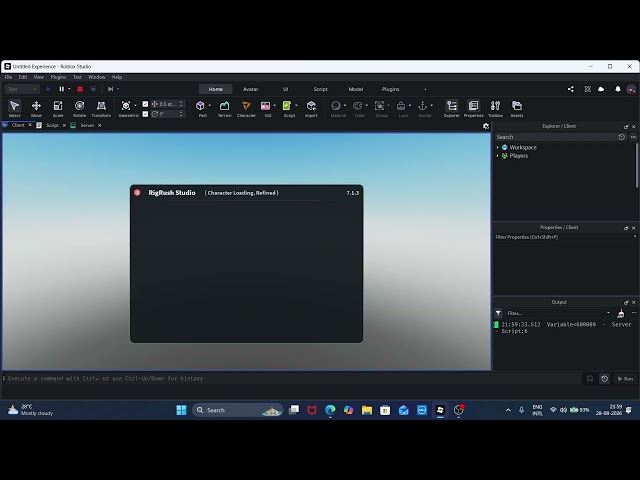This screenshot has width=640, height=480.
Task: Open the Material dropdown arrow
Action: 345,106
